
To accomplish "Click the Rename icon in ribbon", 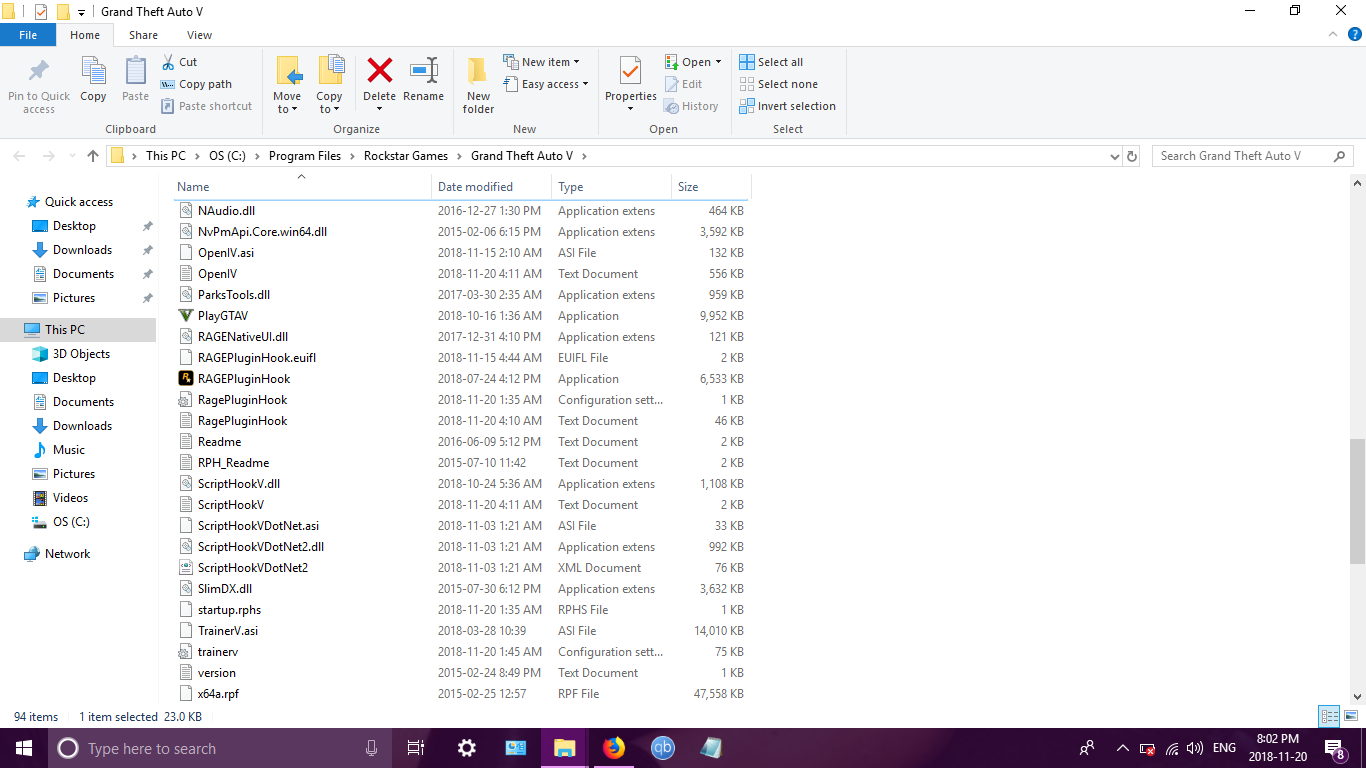I will coord(423,71).
